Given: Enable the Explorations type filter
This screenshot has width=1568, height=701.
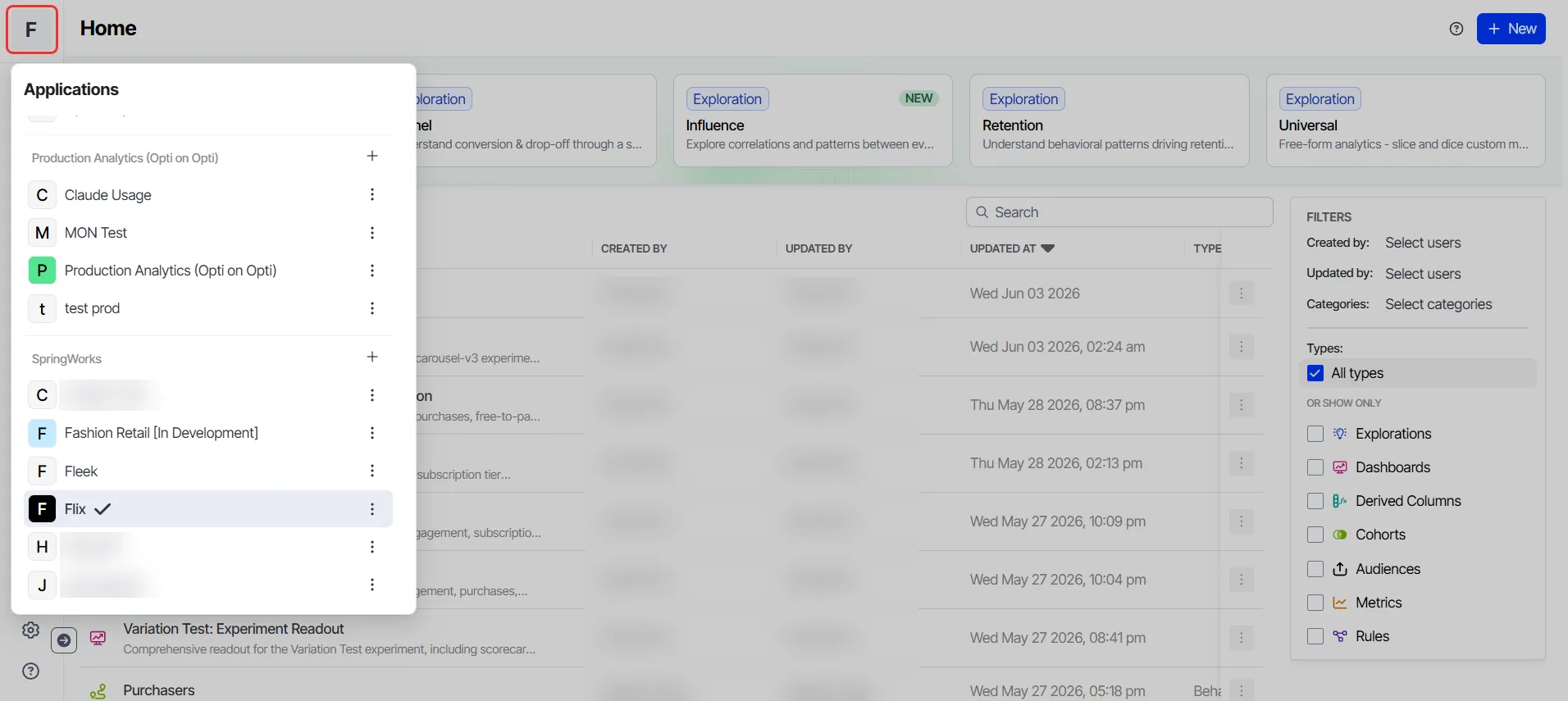Looking at the screenshot, I should click(1315, 434).
